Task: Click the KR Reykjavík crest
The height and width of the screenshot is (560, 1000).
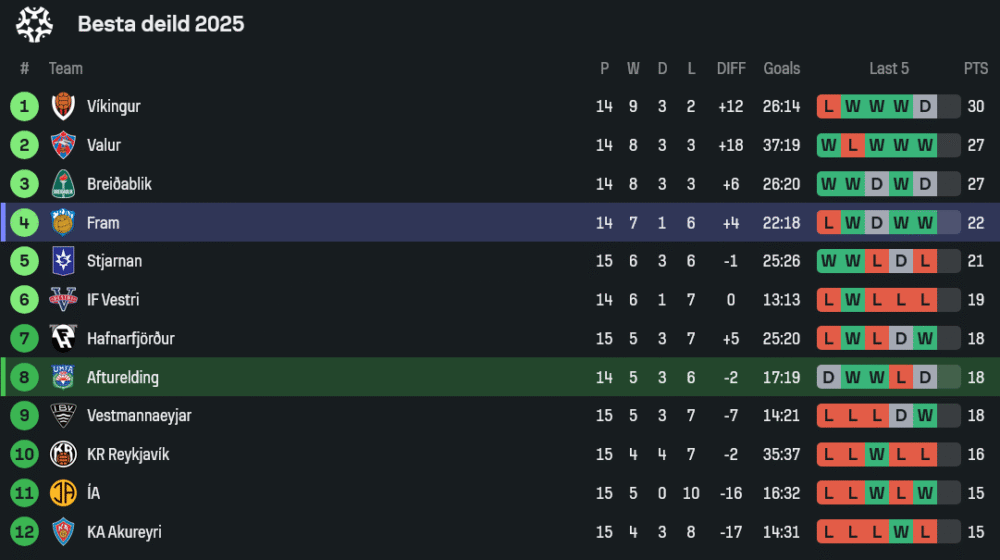Action: [x=63, y=454]
